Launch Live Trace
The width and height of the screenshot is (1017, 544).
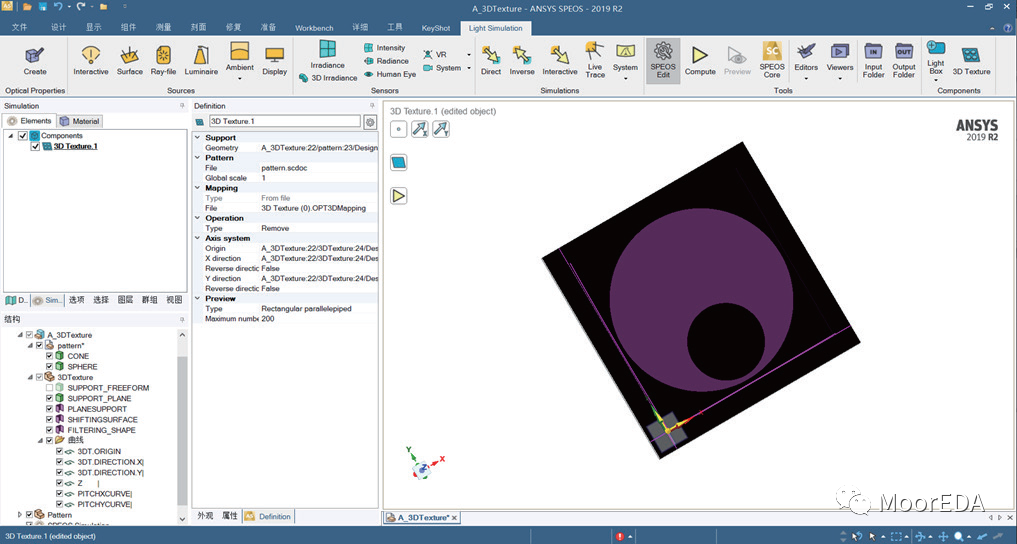[595, 60]
